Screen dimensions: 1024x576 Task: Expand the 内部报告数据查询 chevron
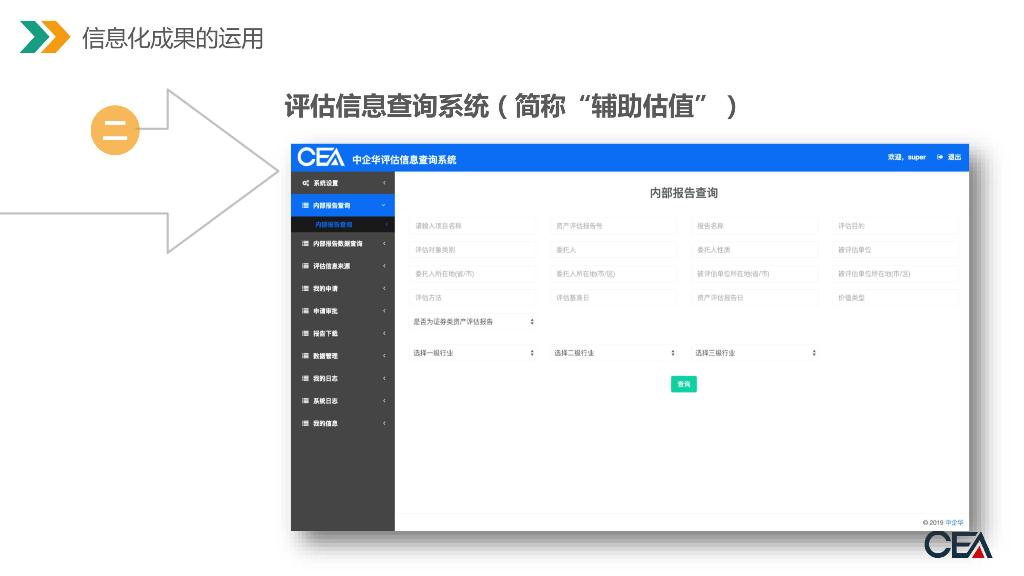384,244
